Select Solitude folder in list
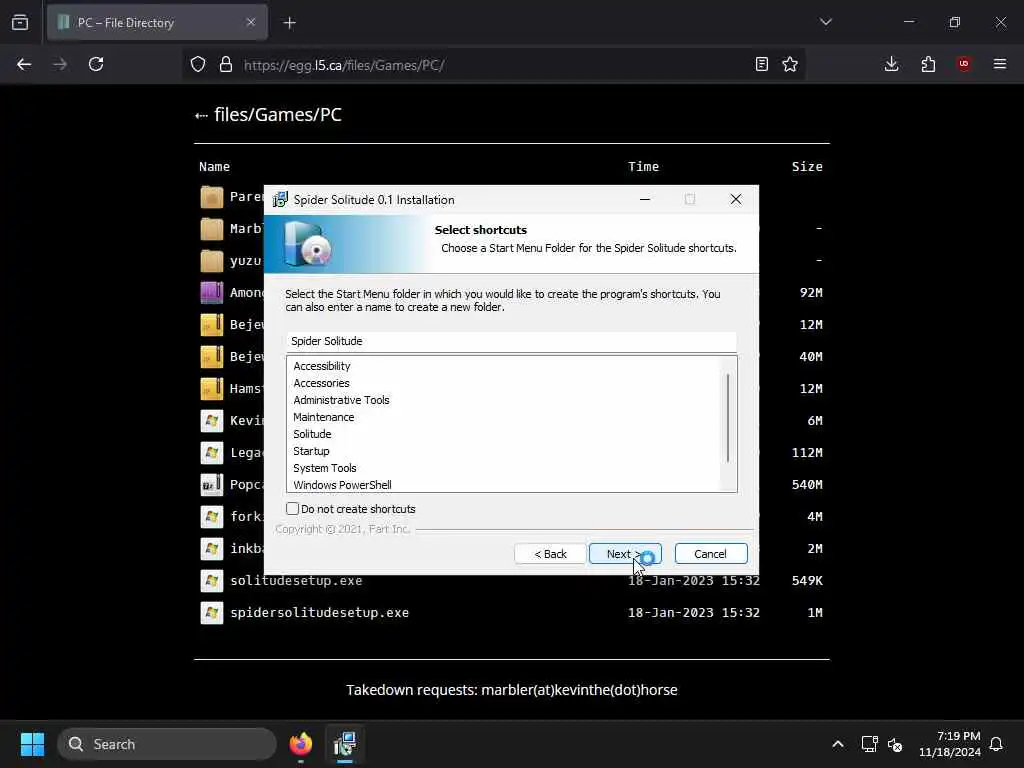Viewport: 1024px width, 768px height. pyautogui.click(x=312, y=434)
